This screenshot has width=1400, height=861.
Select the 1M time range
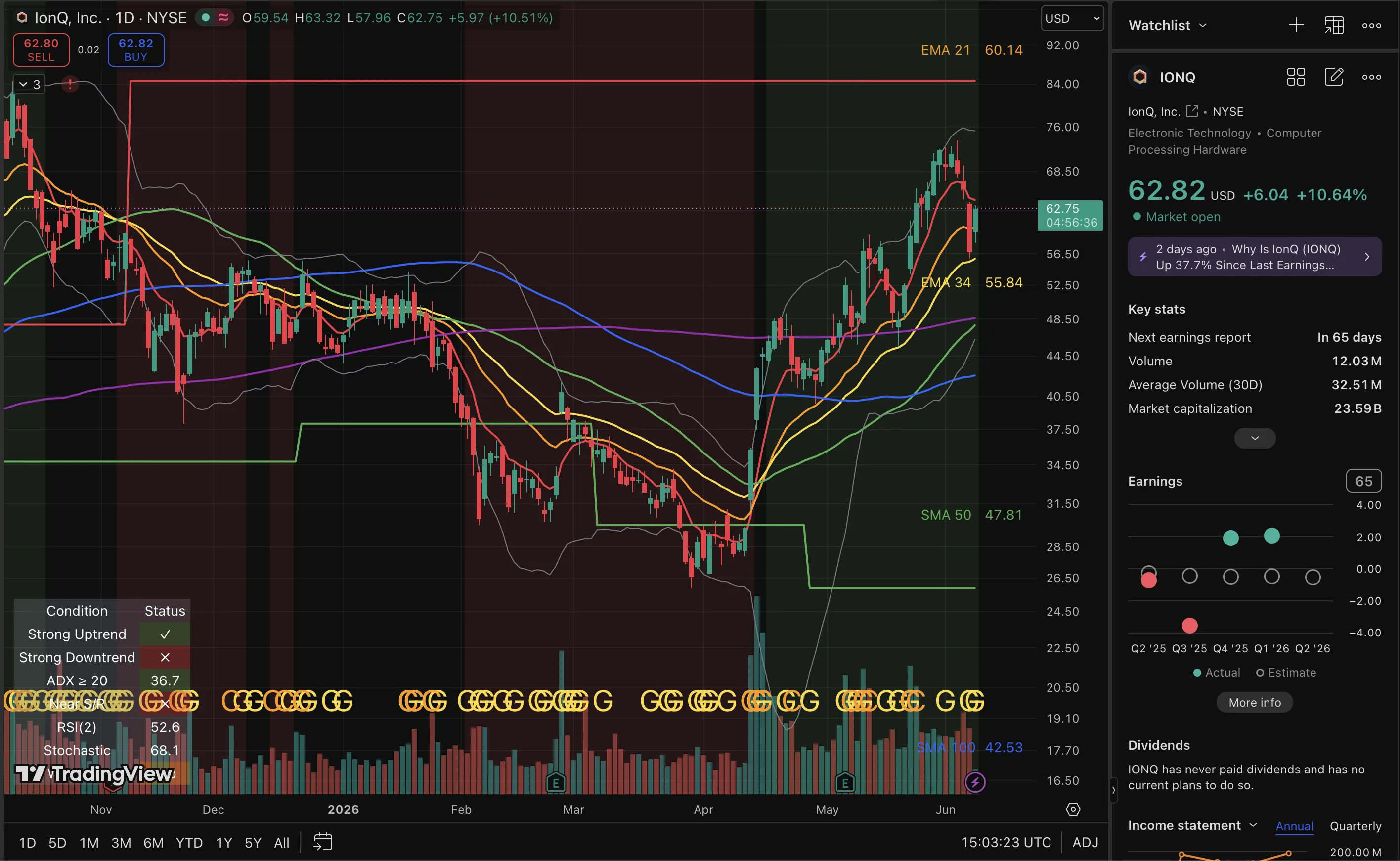[89, 843]
